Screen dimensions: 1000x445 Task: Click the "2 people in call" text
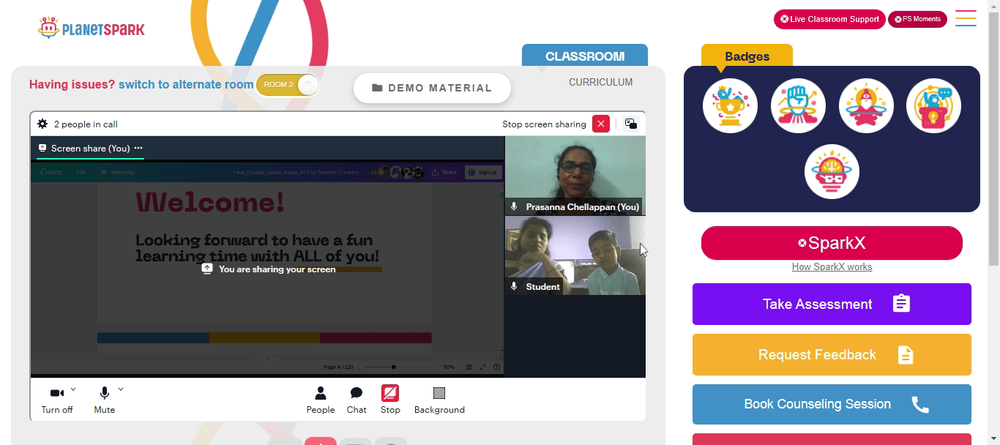tap(85, 124)
